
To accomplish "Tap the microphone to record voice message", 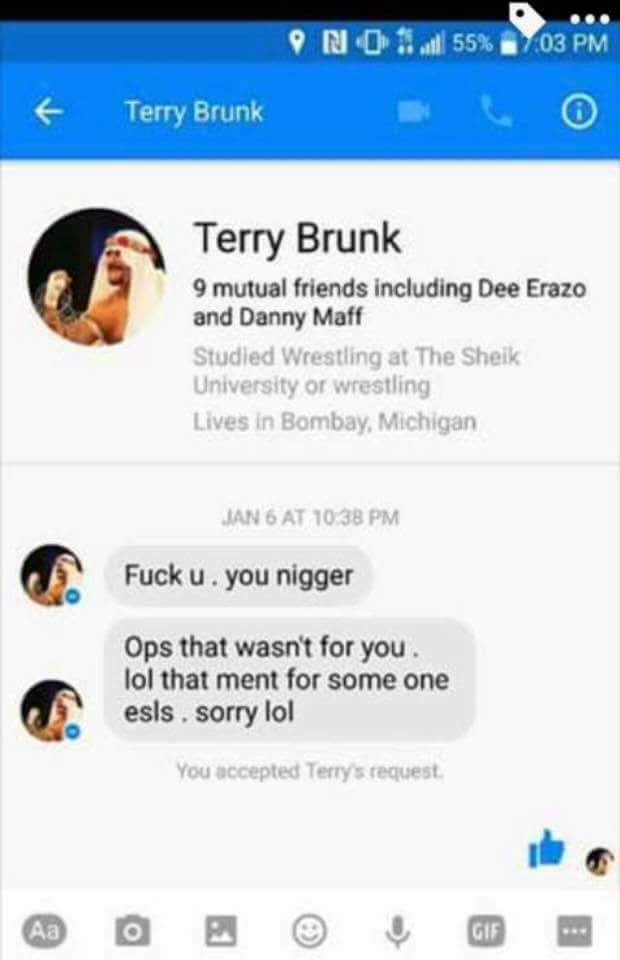I will [398, 931].
